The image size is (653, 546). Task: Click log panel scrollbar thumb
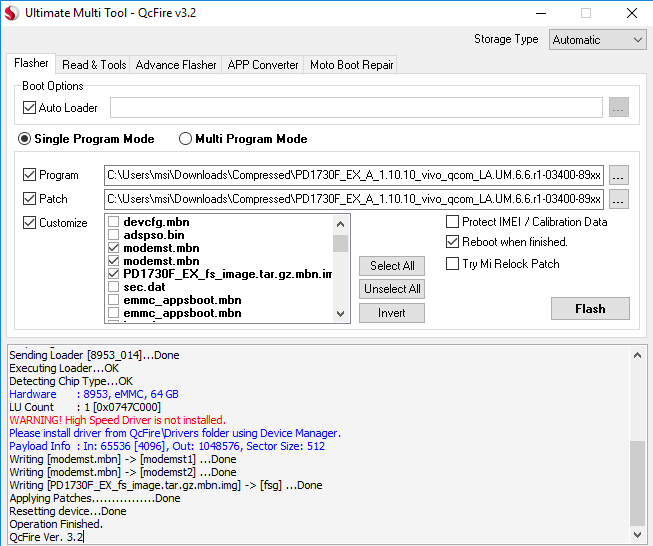(637, 483)
